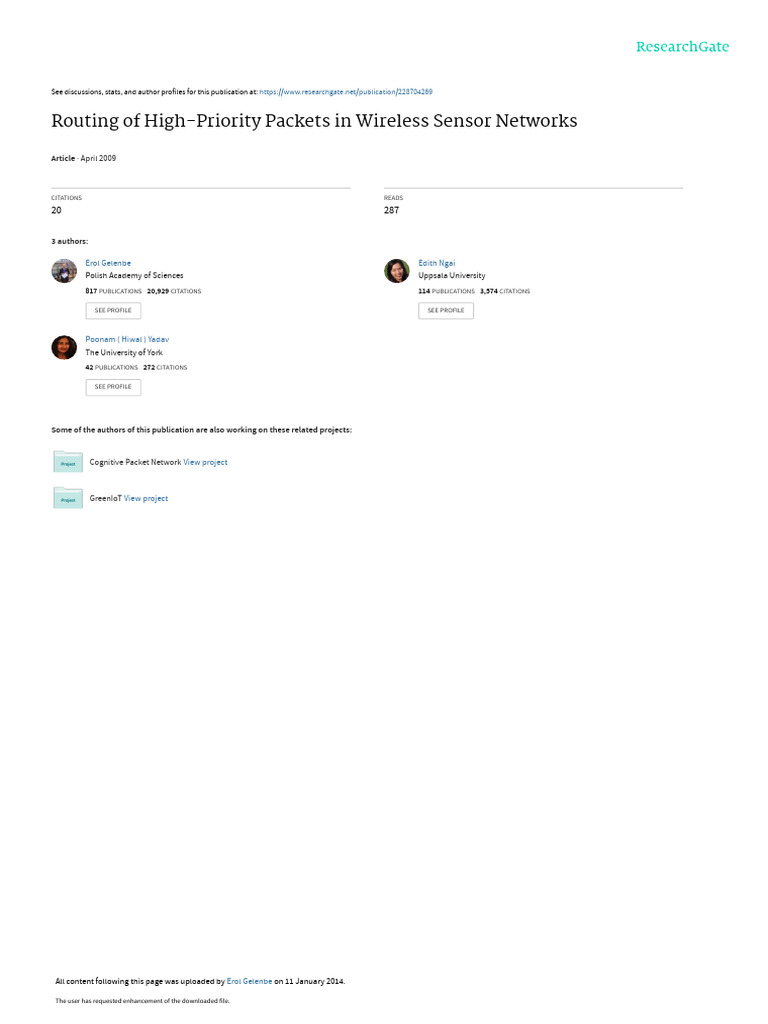The image size is (768, 1024).
Task: Open the researchgate.net publication URL
Action: [345, 92]
